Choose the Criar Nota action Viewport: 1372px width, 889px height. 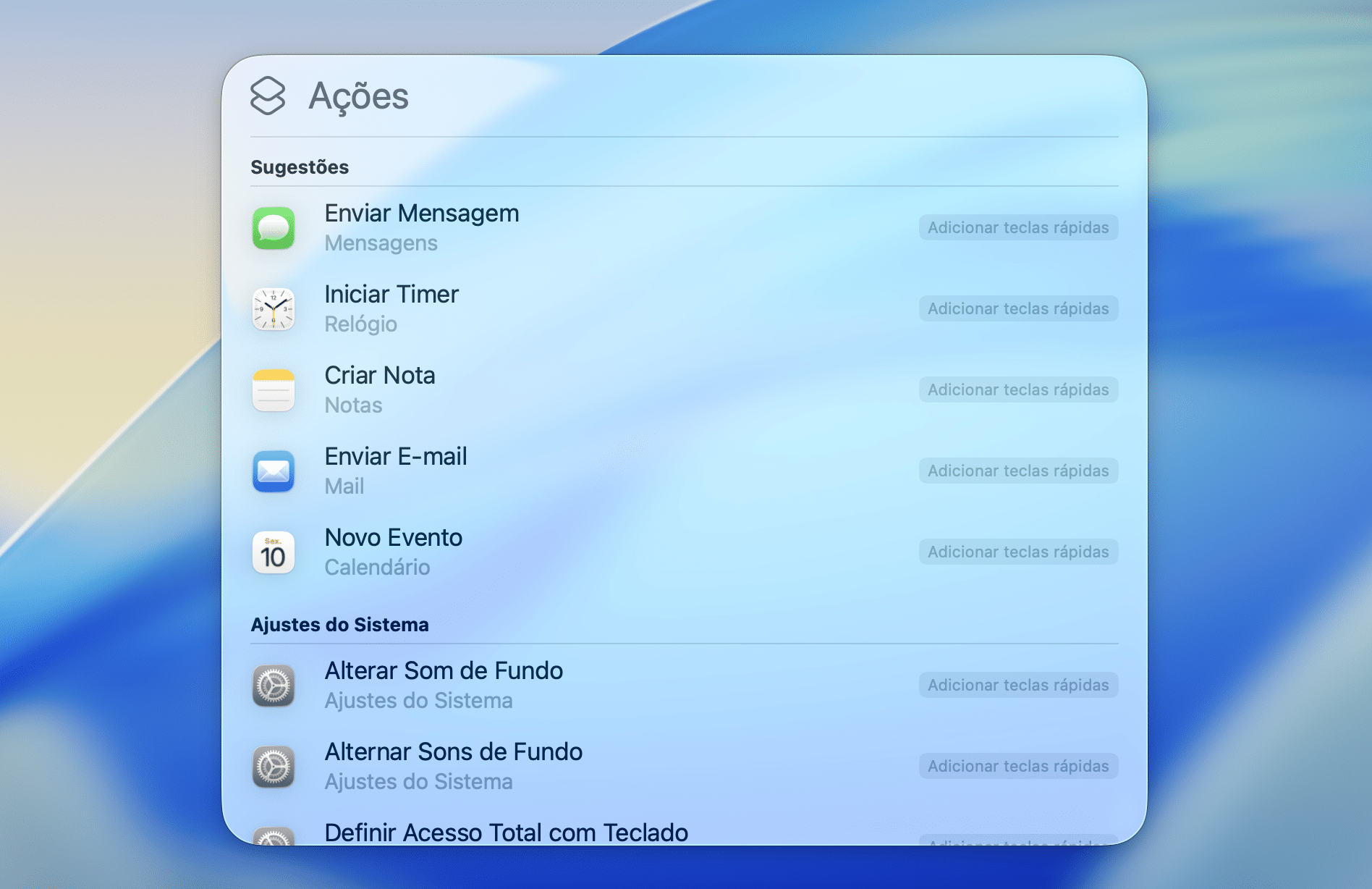click(380, 376)
